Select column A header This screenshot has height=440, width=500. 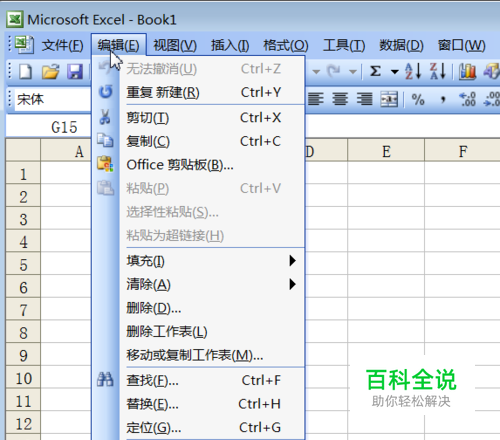tap(66, 151)
